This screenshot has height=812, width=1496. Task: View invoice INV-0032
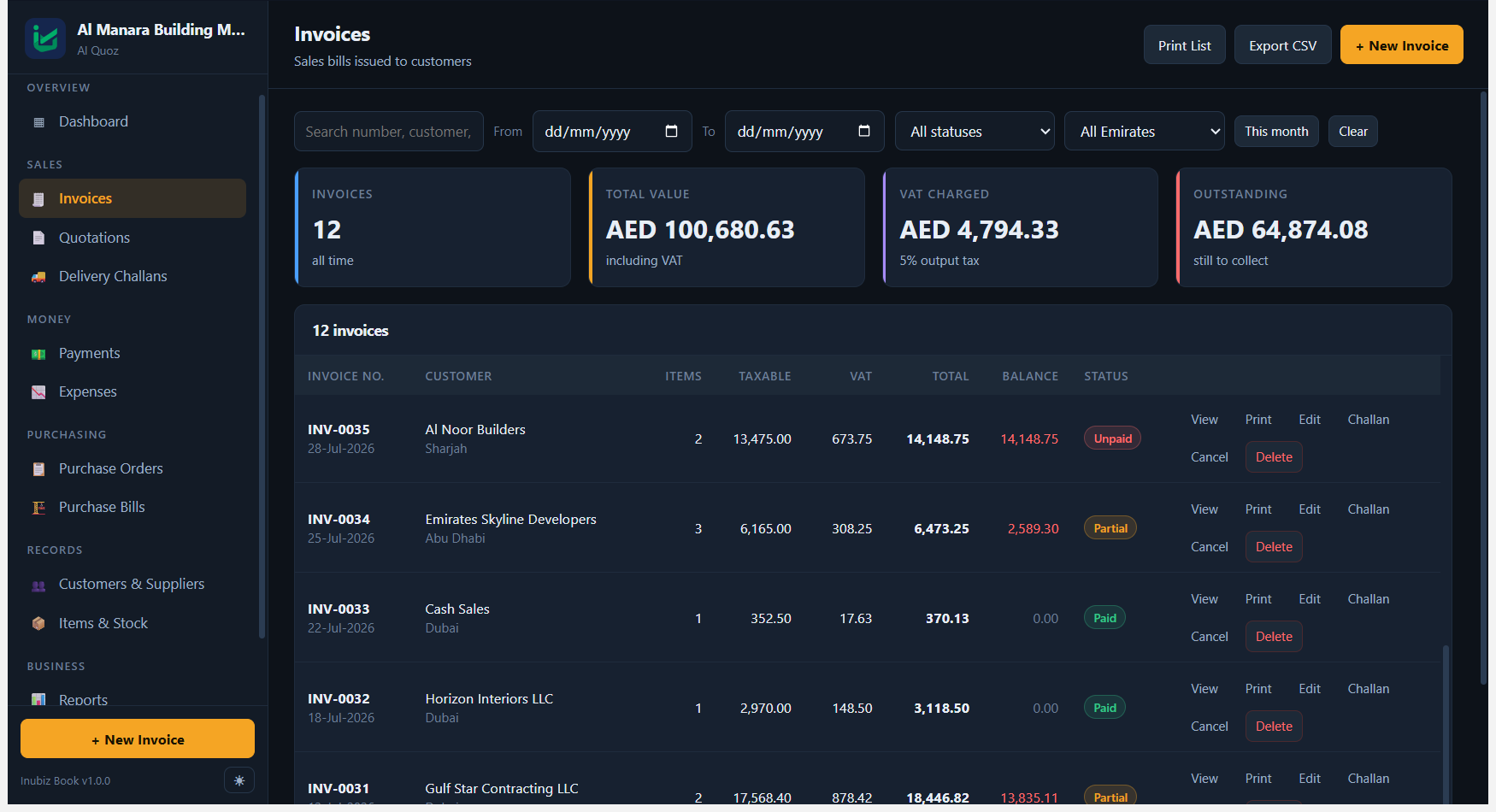point(1204,689)
